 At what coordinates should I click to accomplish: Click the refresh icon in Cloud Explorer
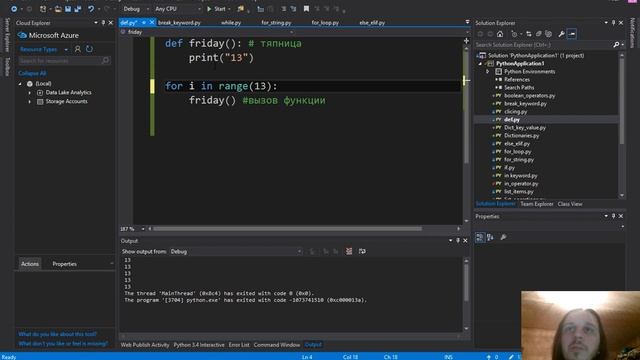pos(89,49)
